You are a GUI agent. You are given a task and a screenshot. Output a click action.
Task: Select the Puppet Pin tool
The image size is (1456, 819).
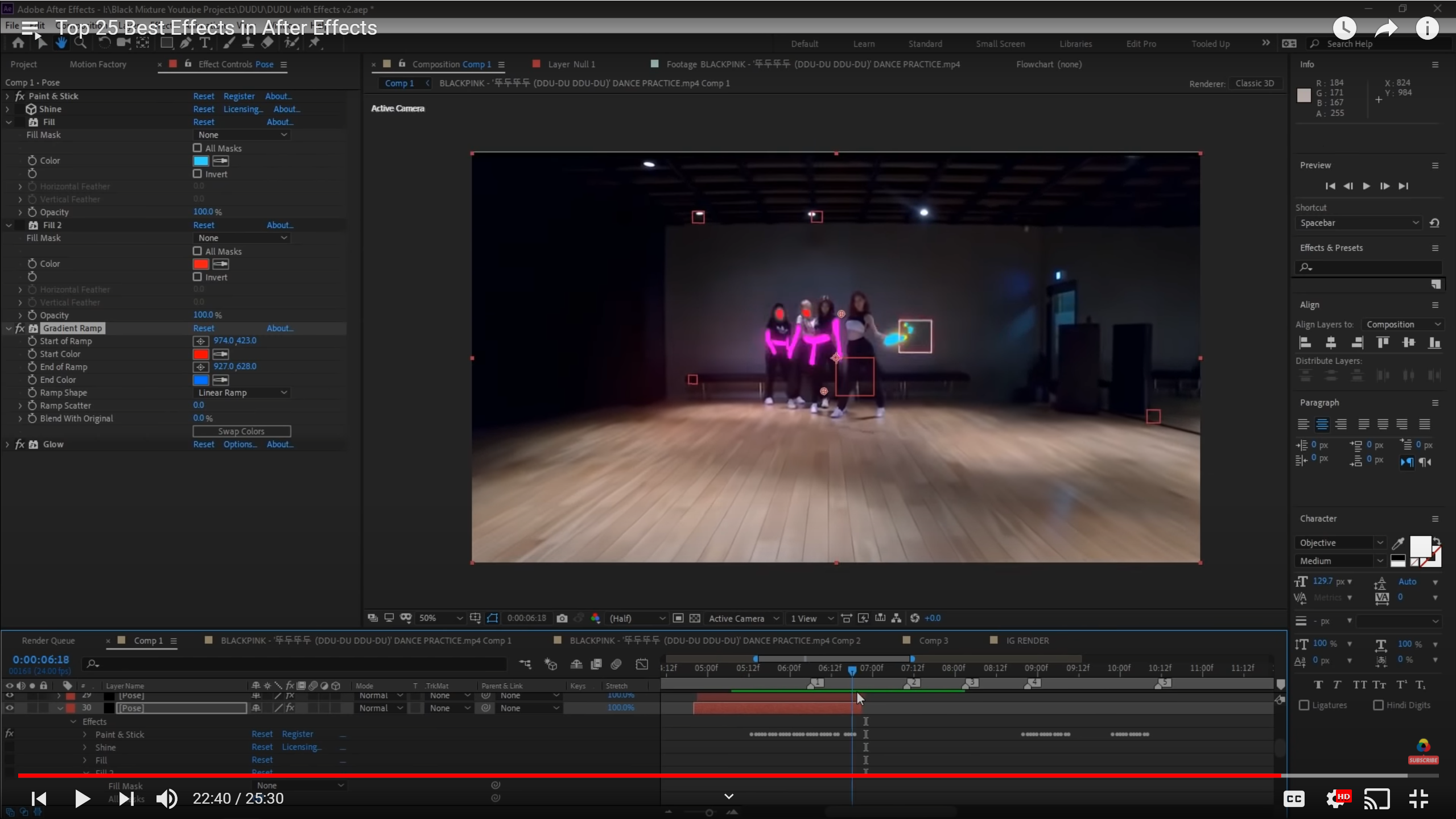pos(314,43)
